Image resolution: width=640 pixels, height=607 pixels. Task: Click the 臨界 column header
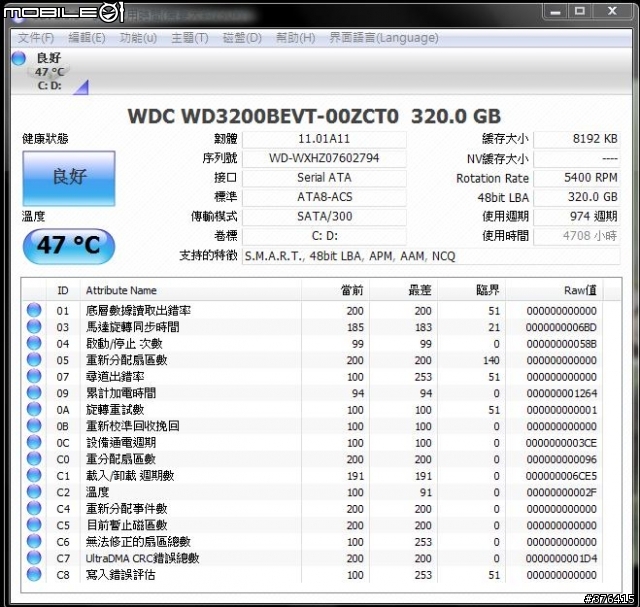[x=472, y=291]
